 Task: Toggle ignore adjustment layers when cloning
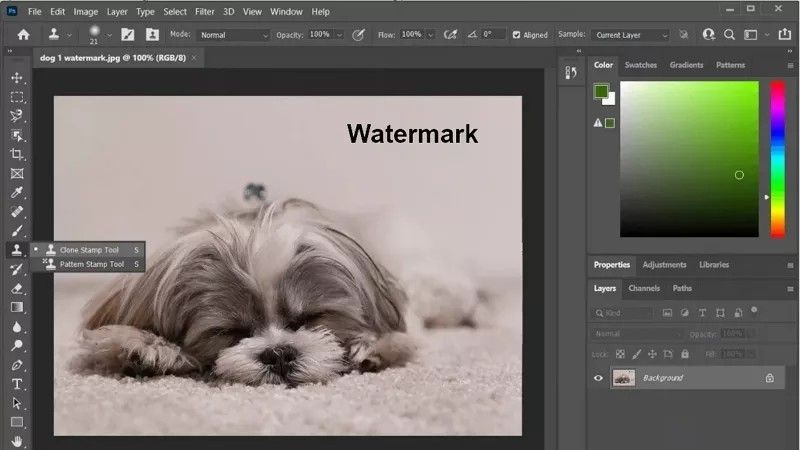683,34
